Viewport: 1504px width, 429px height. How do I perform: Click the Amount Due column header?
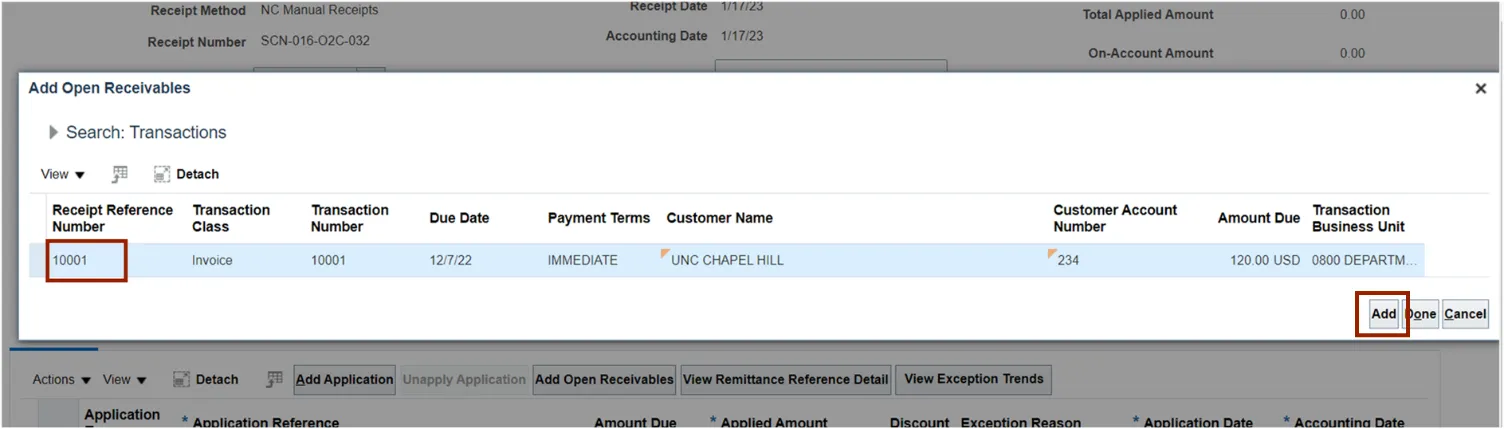click(1258, 218)
